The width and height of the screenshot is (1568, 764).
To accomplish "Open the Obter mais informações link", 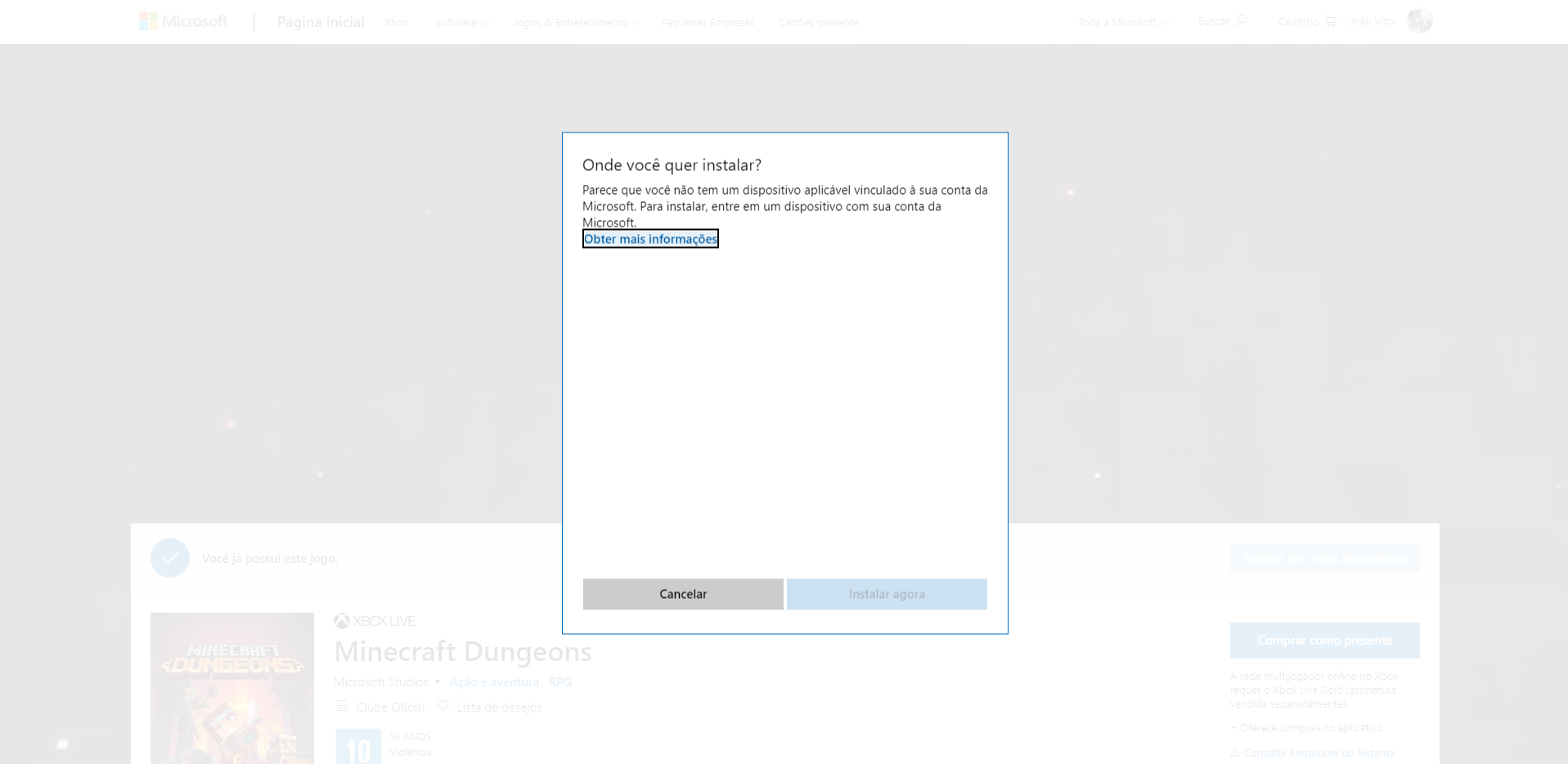I will point(650,239).
